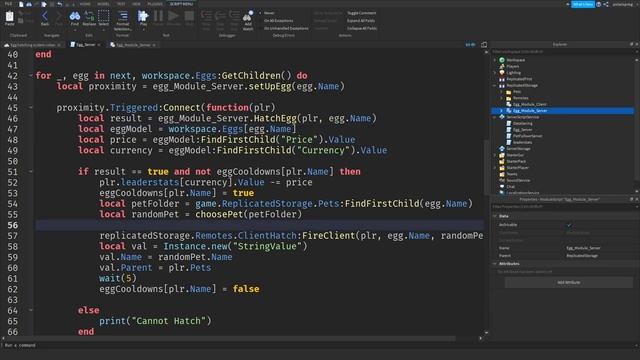Select the Egg_Server script in Explorer

coord(522,130)
